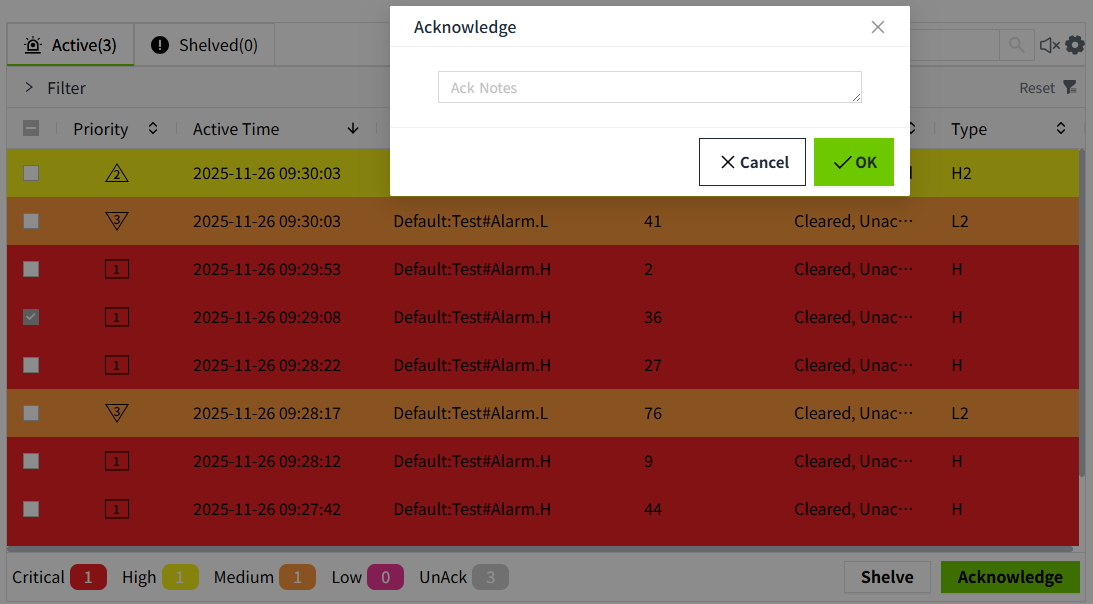Click the mute sound speaker icon

pyautogui.click(x=1049, y=45)
